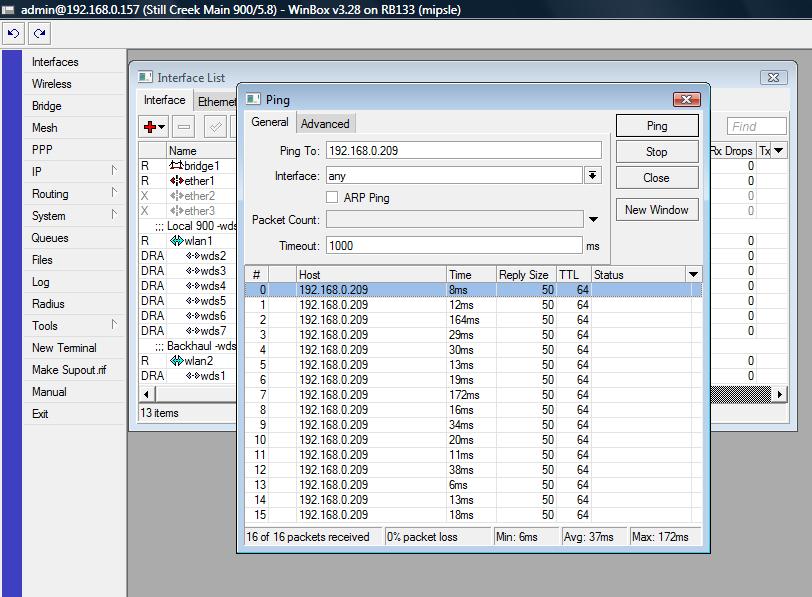
Task: Open the Wireless menu item
Action: point(52,84)
